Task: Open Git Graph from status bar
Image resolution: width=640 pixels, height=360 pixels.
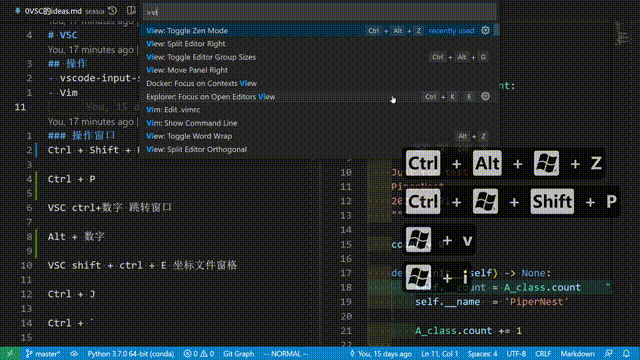Action: (238, 353)
